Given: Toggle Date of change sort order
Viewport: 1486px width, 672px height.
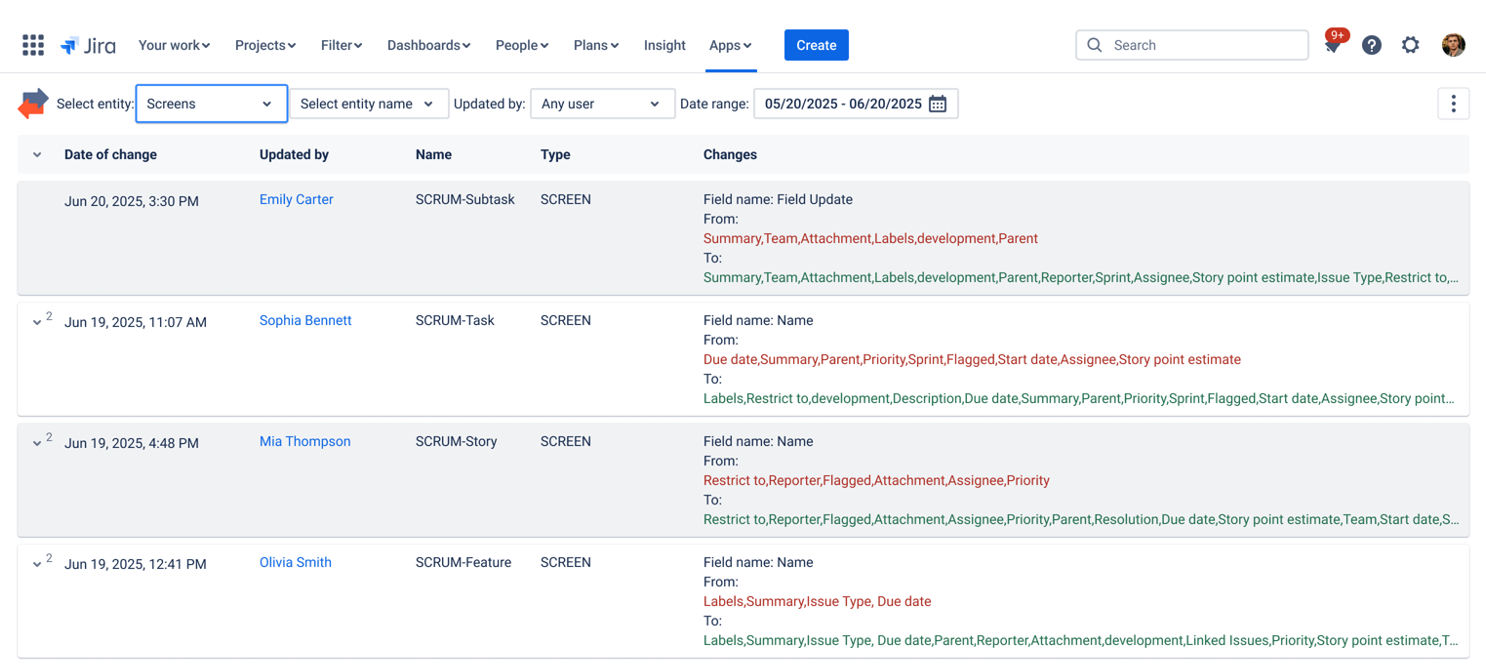Looking at the screenshot, I should [x=37, y=154].
